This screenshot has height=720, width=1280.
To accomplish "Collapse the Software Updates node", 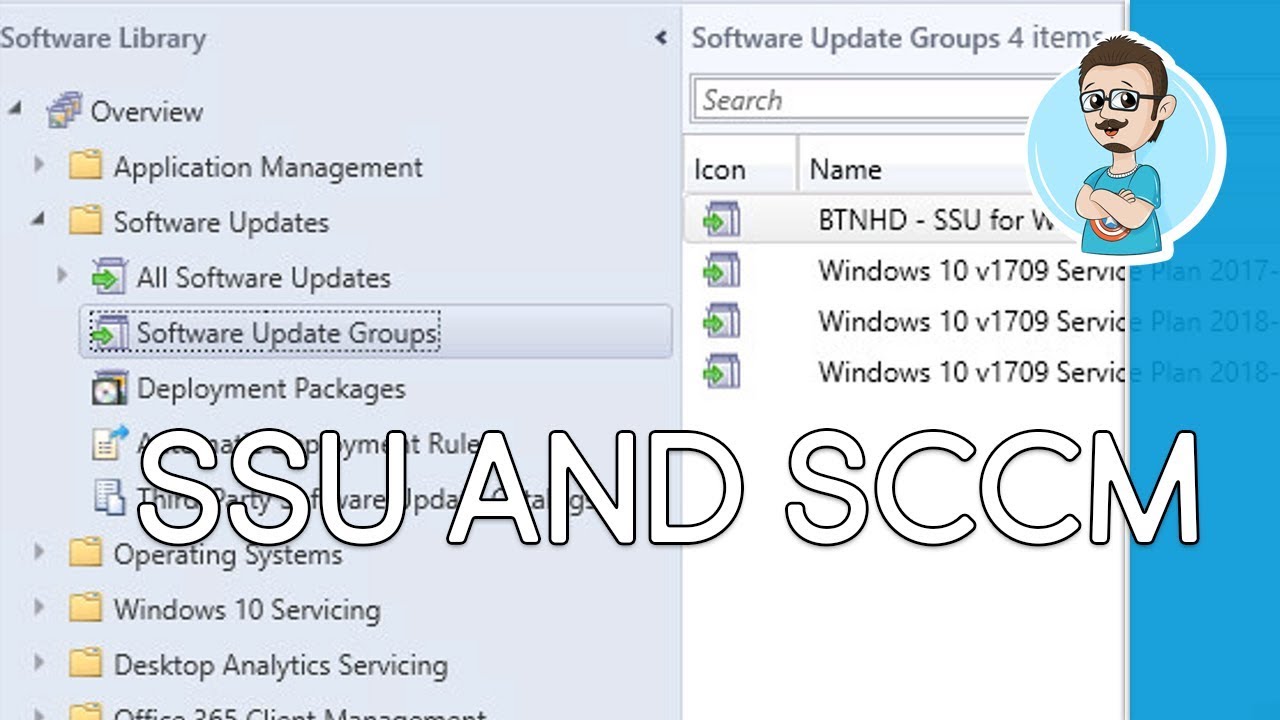I will [x=39, y=220].
